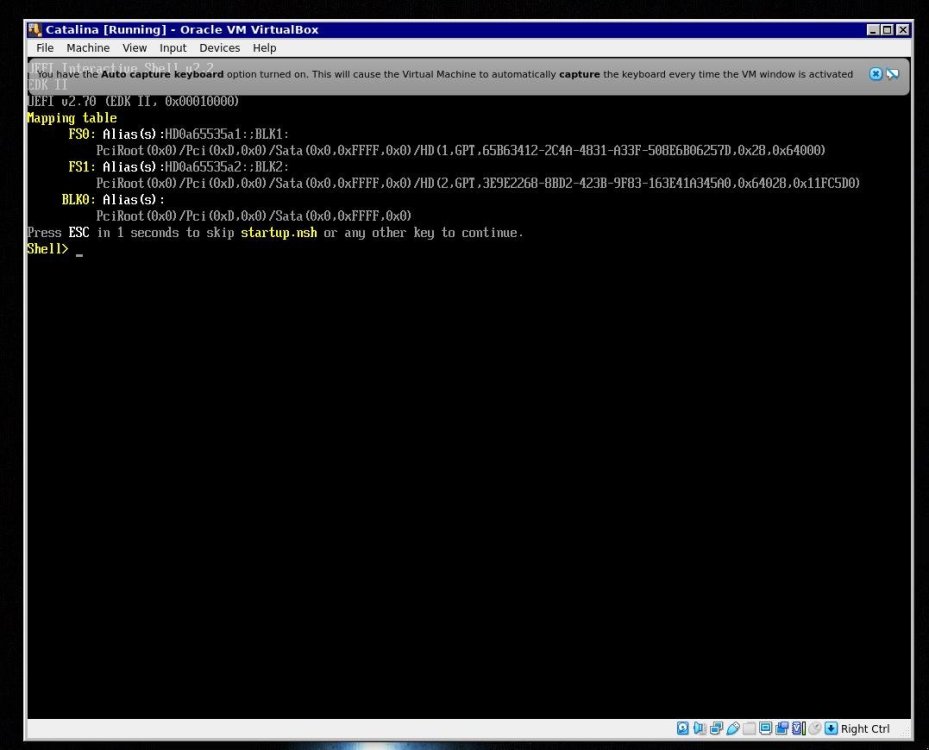This screenshot has width=929, height=750.
Task: Click the FS0: mapping label
Action: pos(82,134)
